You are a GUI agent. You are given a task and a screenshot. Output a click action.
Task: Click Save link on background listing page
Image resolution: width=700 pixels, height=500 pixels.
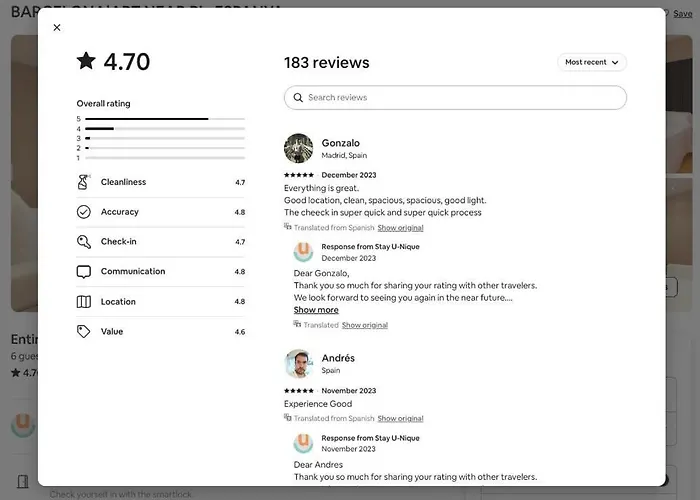[683, 14]
